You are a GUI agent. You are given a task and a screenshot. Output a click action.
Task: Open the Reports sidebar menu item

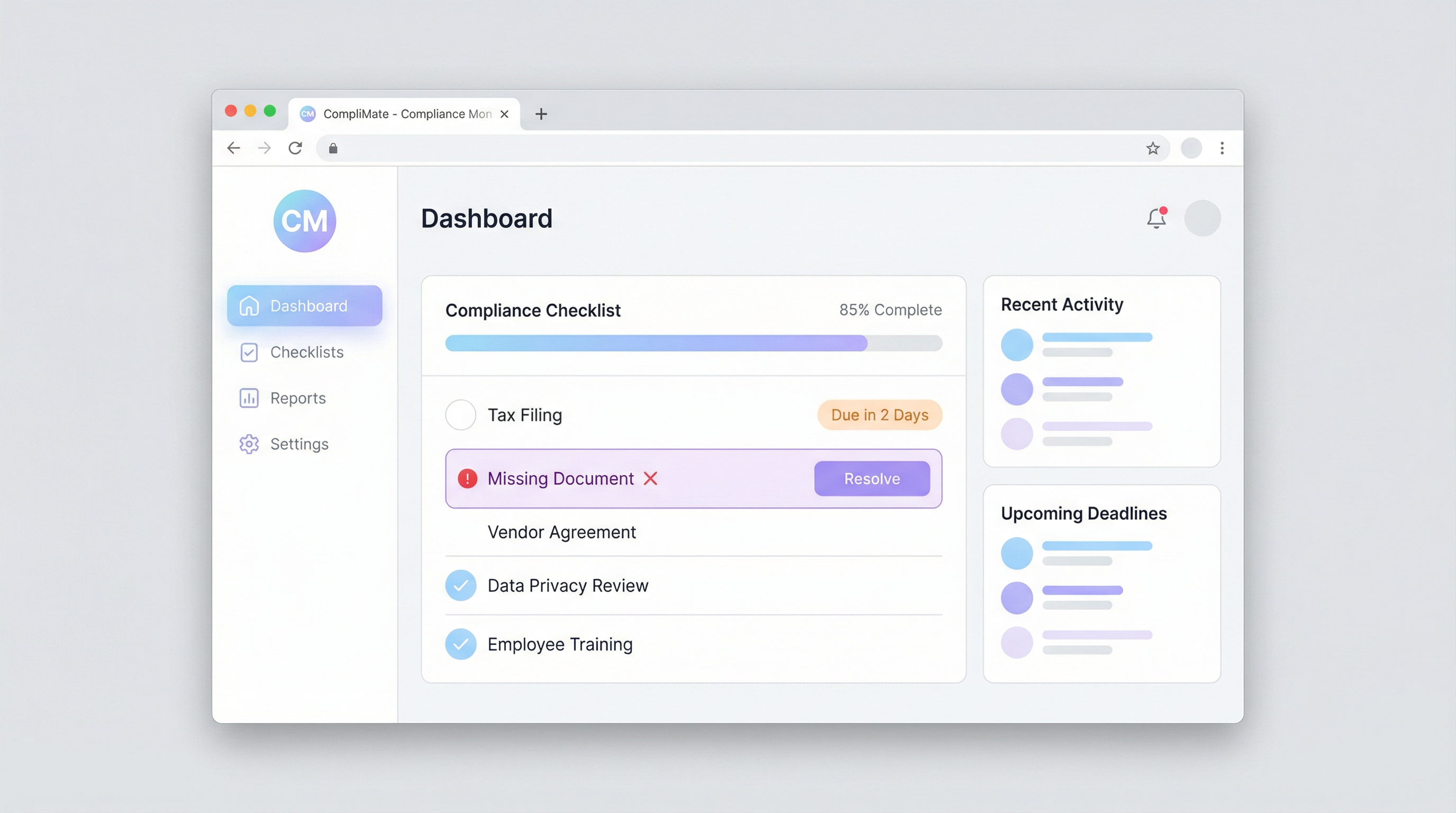pos(297,398)
